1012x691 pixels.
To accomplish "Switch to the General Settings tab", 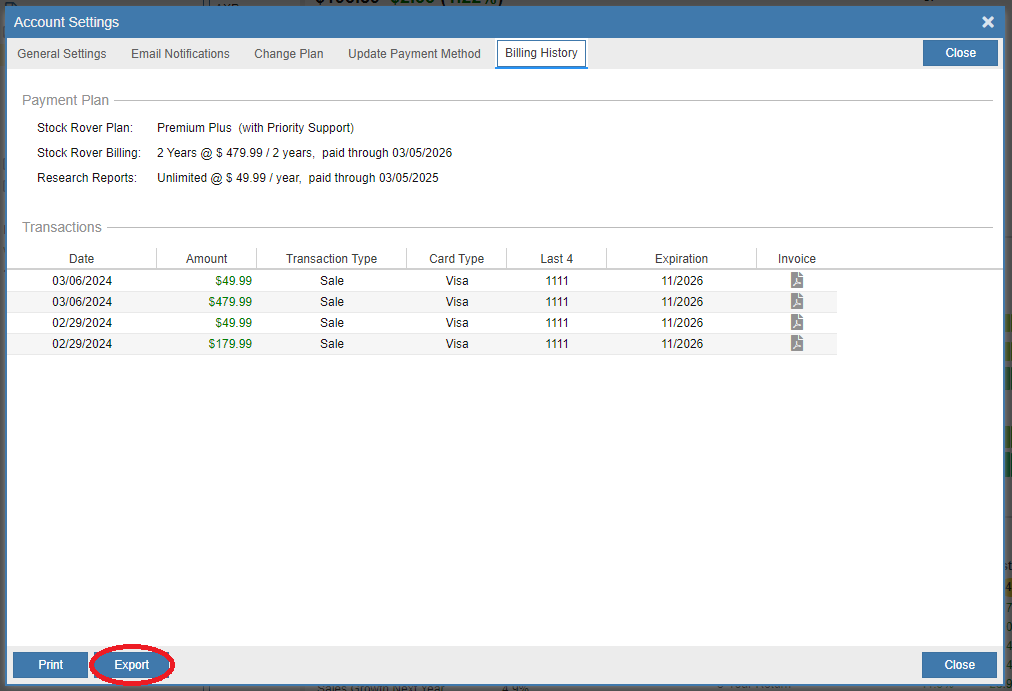I will [x=61, y=54].
